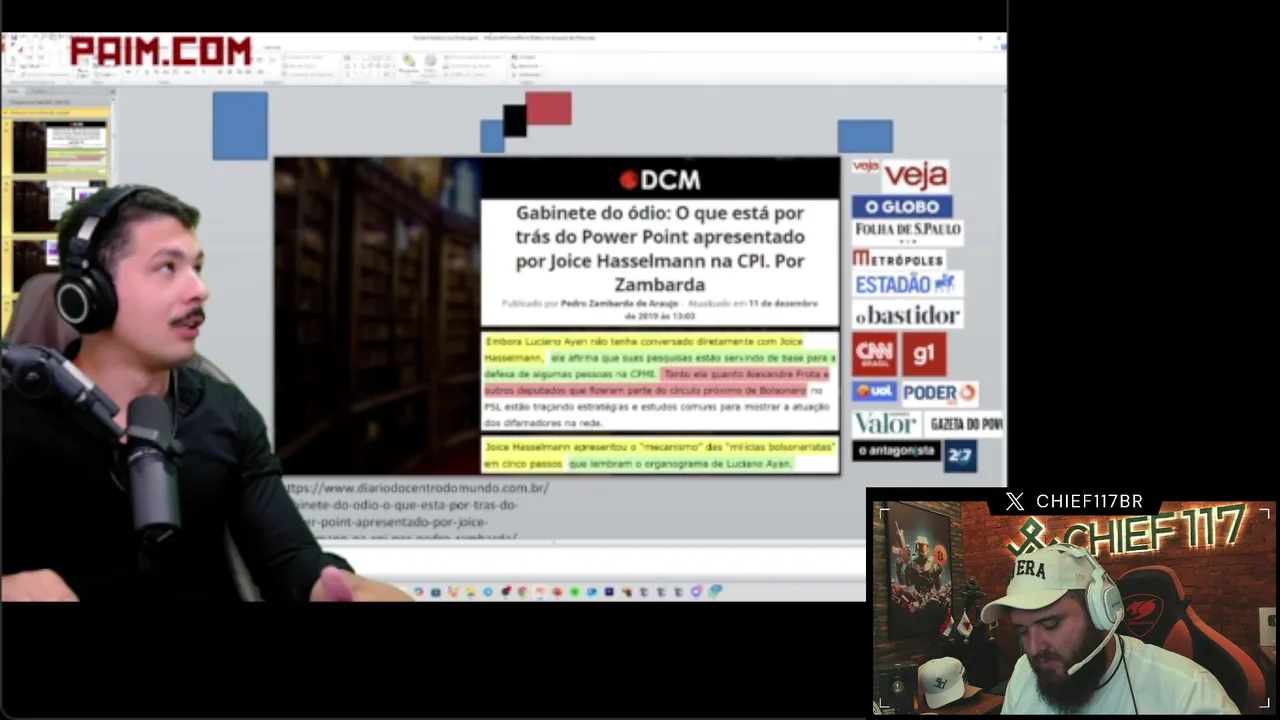Click the paragraph starting 'Embora Luciano Ayan'
1280x720 pixels.
(x=660, y=382)
